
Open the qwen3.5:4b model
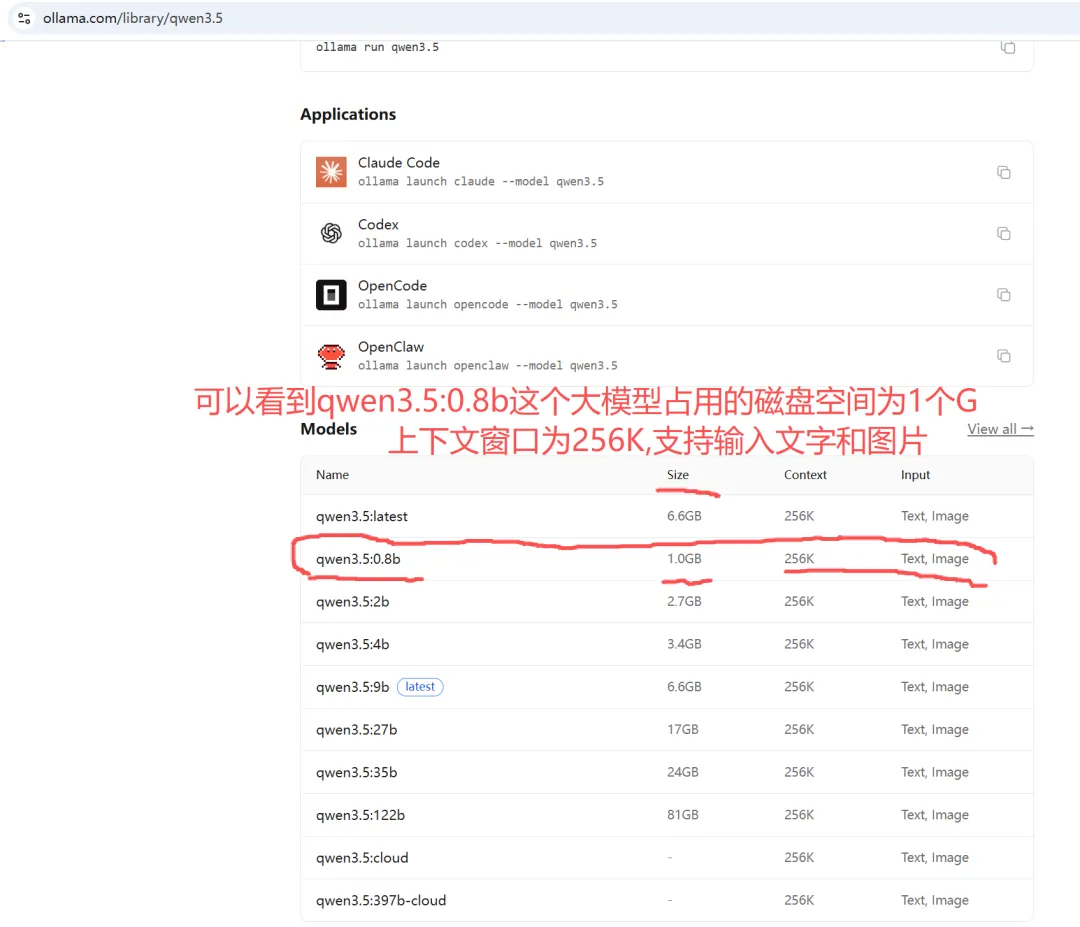click(x=353, y=645)
